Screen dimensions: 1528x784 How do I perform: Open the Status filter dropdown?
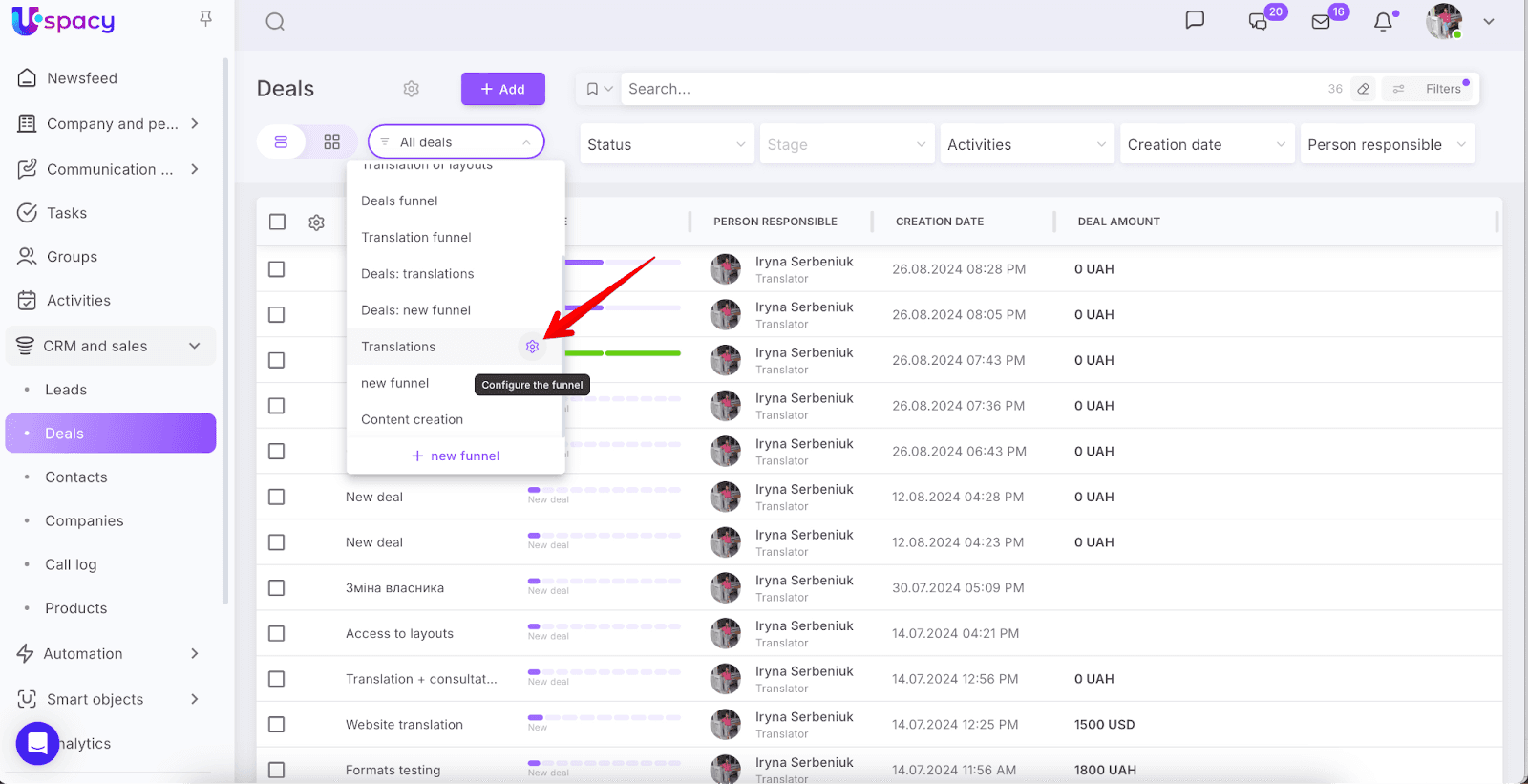point(666,144)
